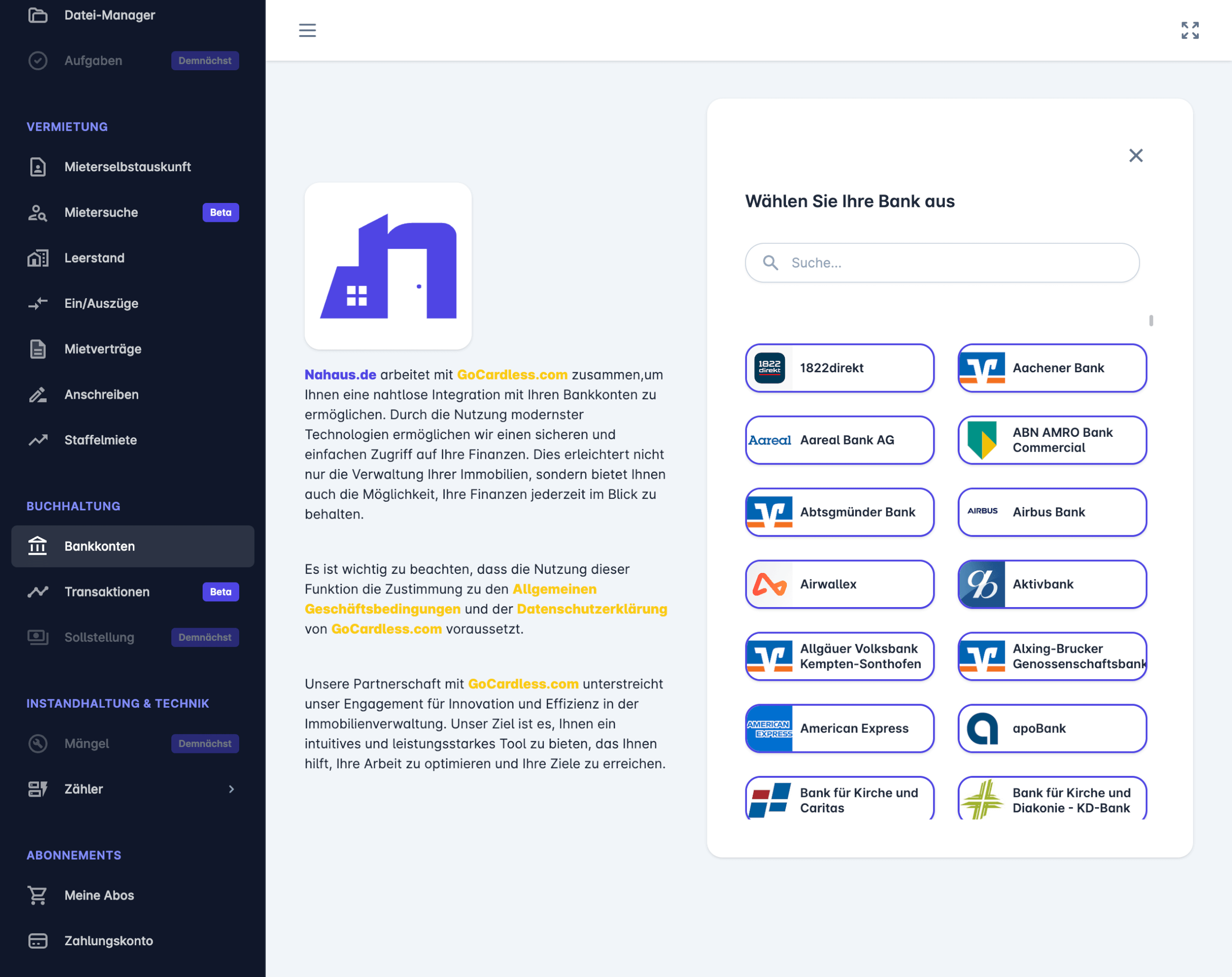Click the Ein/Auszüge arrows icon
1232x977 pixels.
(x=38, y=304)
